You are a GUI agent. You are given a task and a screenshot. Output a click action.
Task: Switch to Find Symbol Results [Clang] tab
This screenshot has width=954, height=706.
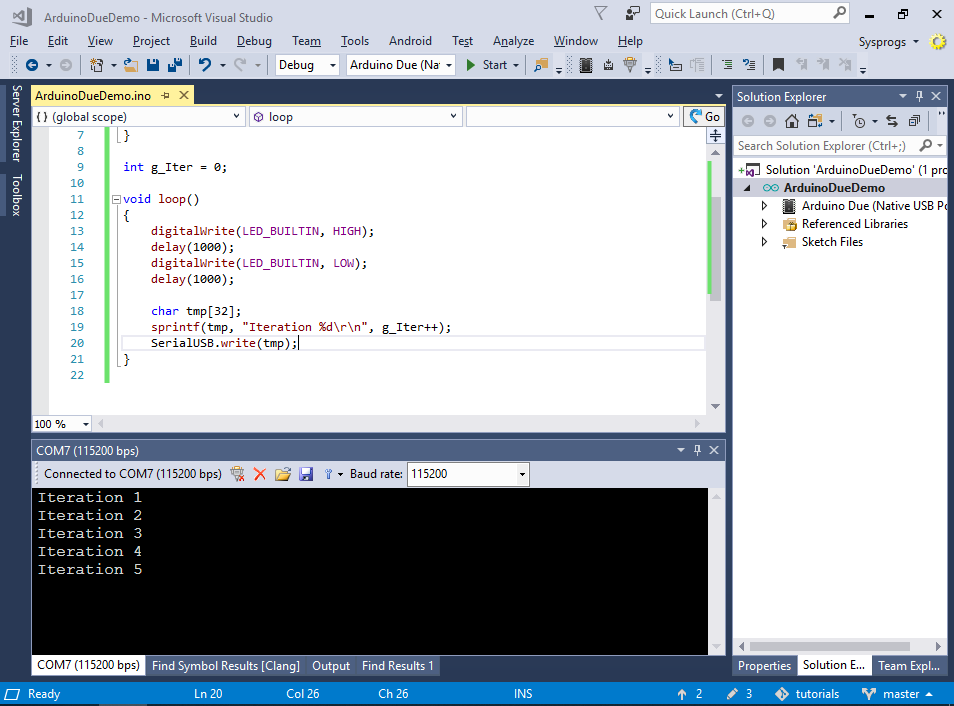tap(226, 666)
